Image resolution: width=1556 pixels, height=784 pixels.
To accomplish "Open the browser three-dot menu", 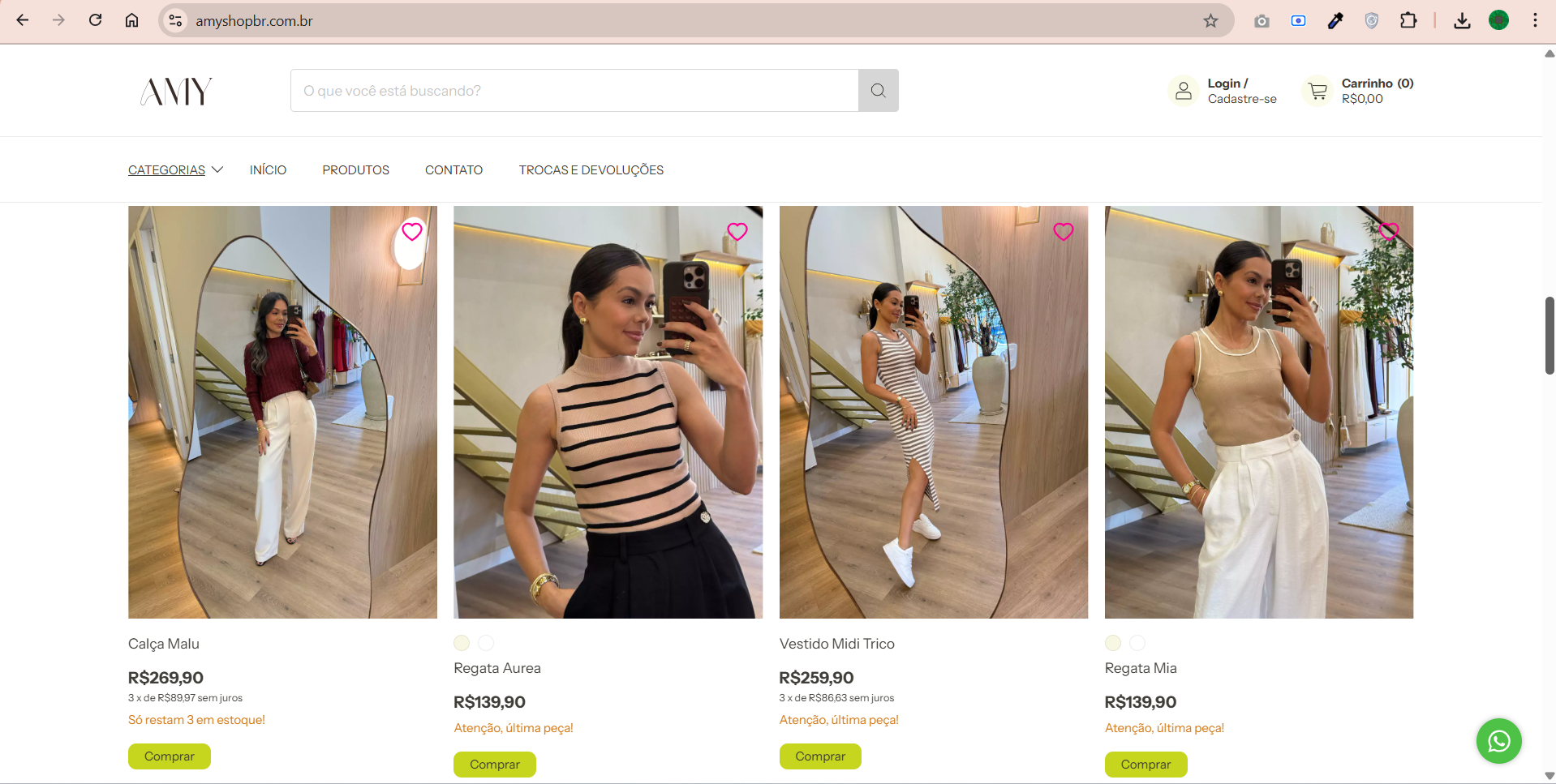I will 1535,20.
